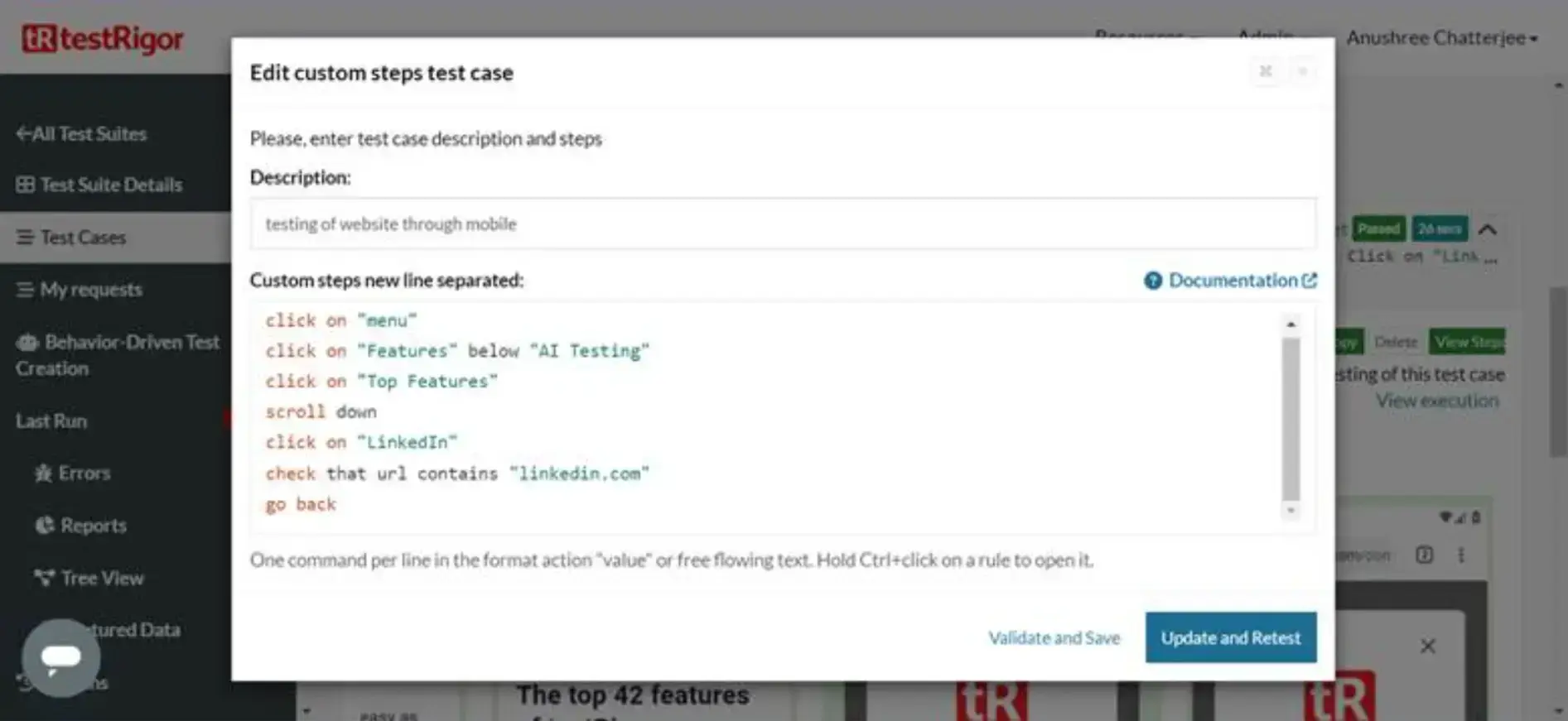Screen dimensions: 1568x721
Task: Collapse the test case chevron arrow
Action: coord(1488,229)
